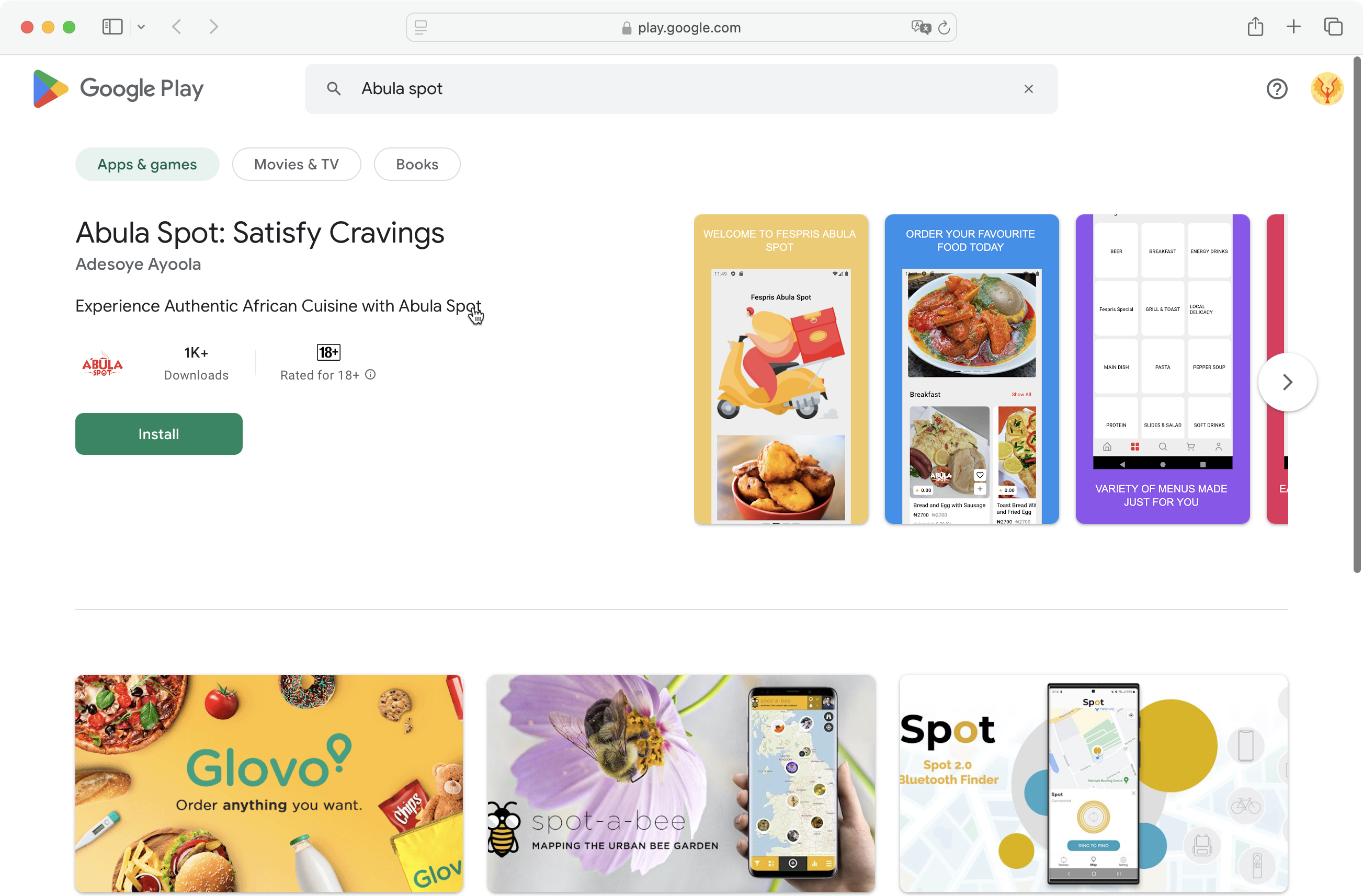Click the Google Play logo
The width and height of the screenshot is (1363, 896).
(118, 89)
